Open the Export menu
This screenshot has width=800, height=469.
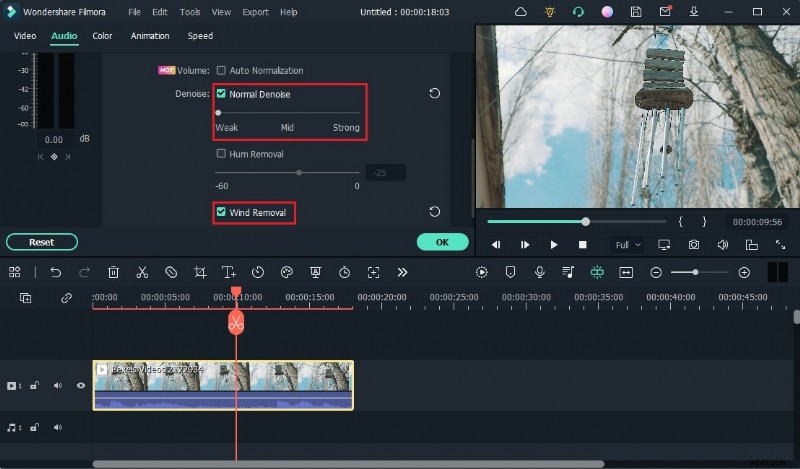(255, 12)
